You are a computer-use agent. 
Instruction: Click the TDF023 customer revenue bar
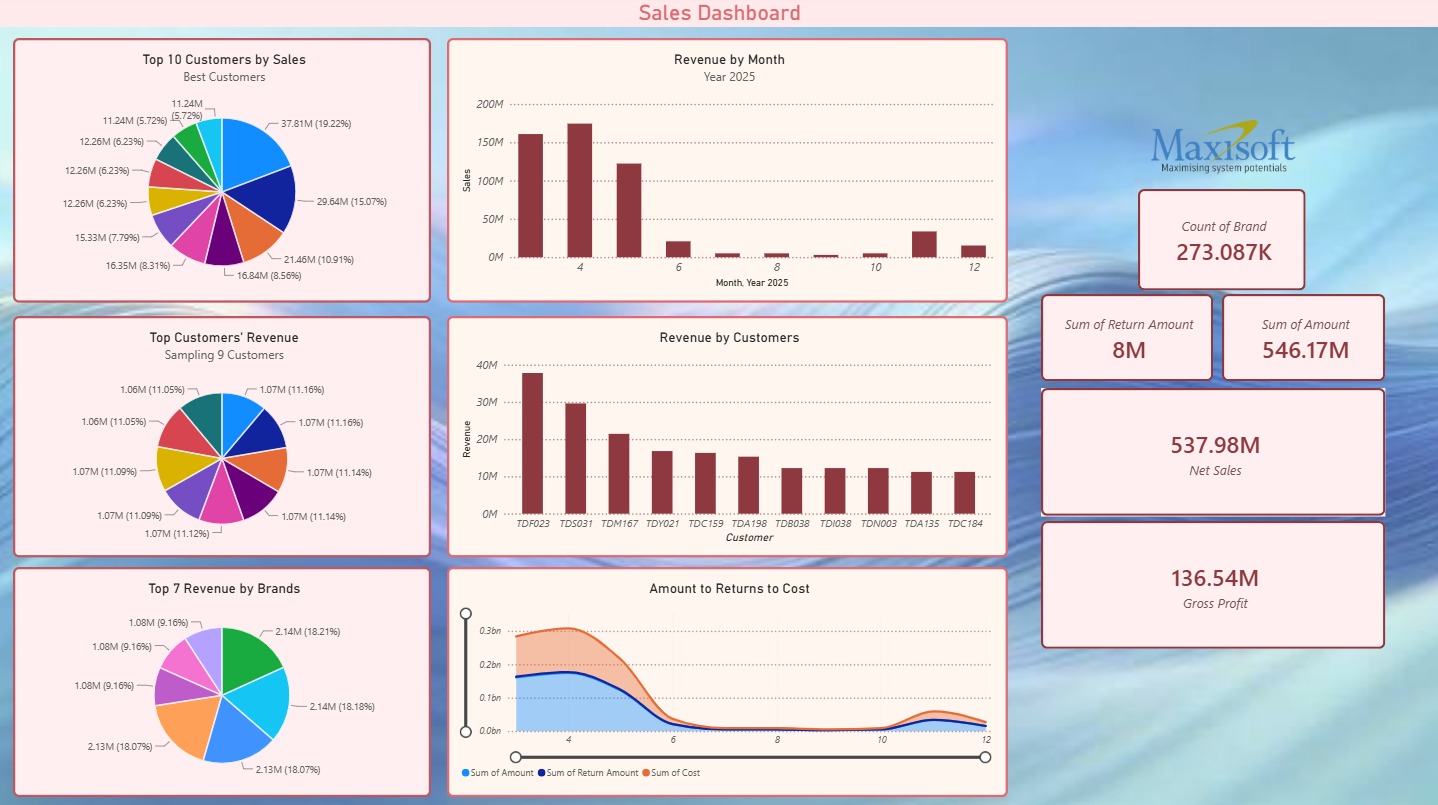[532, 443]
